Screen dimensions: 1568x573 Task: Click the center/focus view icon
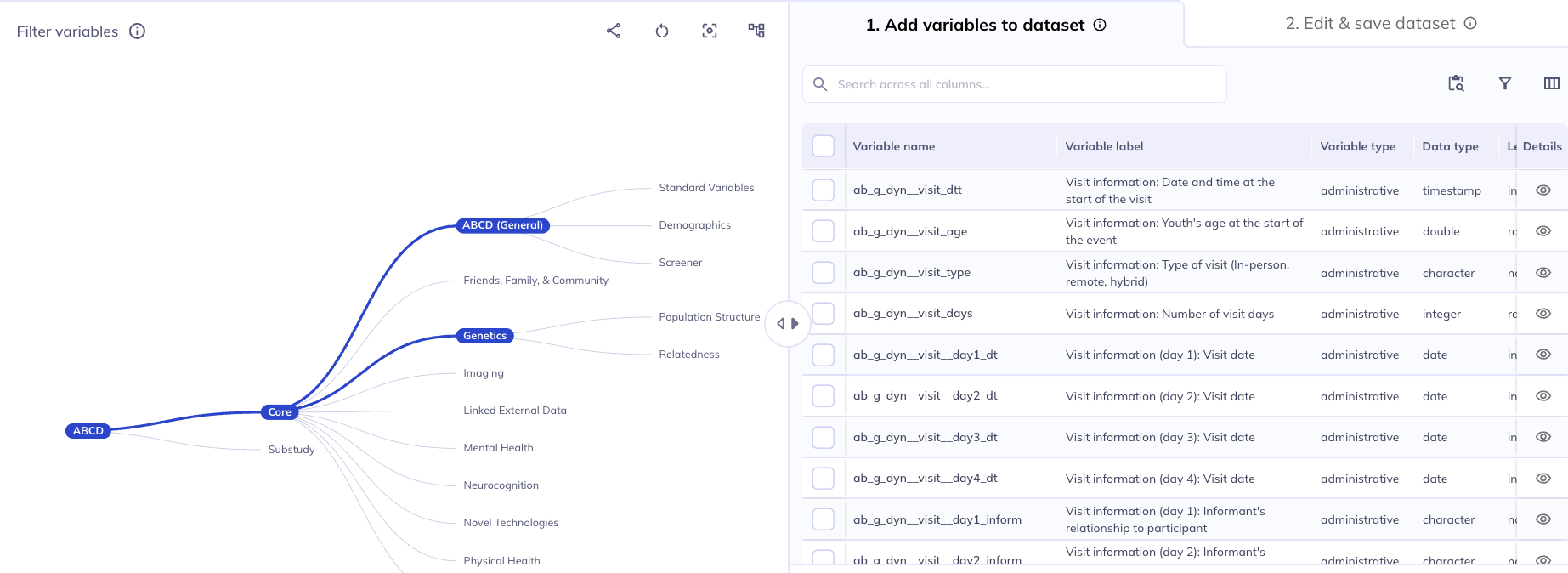point(710,31)
